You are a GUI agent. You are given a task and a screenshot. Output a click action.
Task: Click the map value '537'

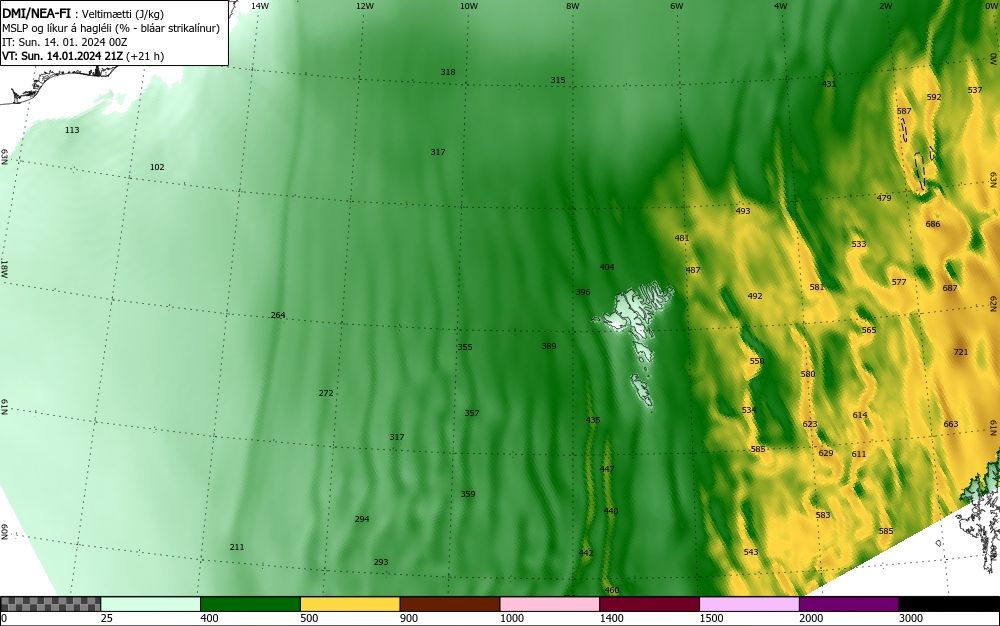pos(975,91)
